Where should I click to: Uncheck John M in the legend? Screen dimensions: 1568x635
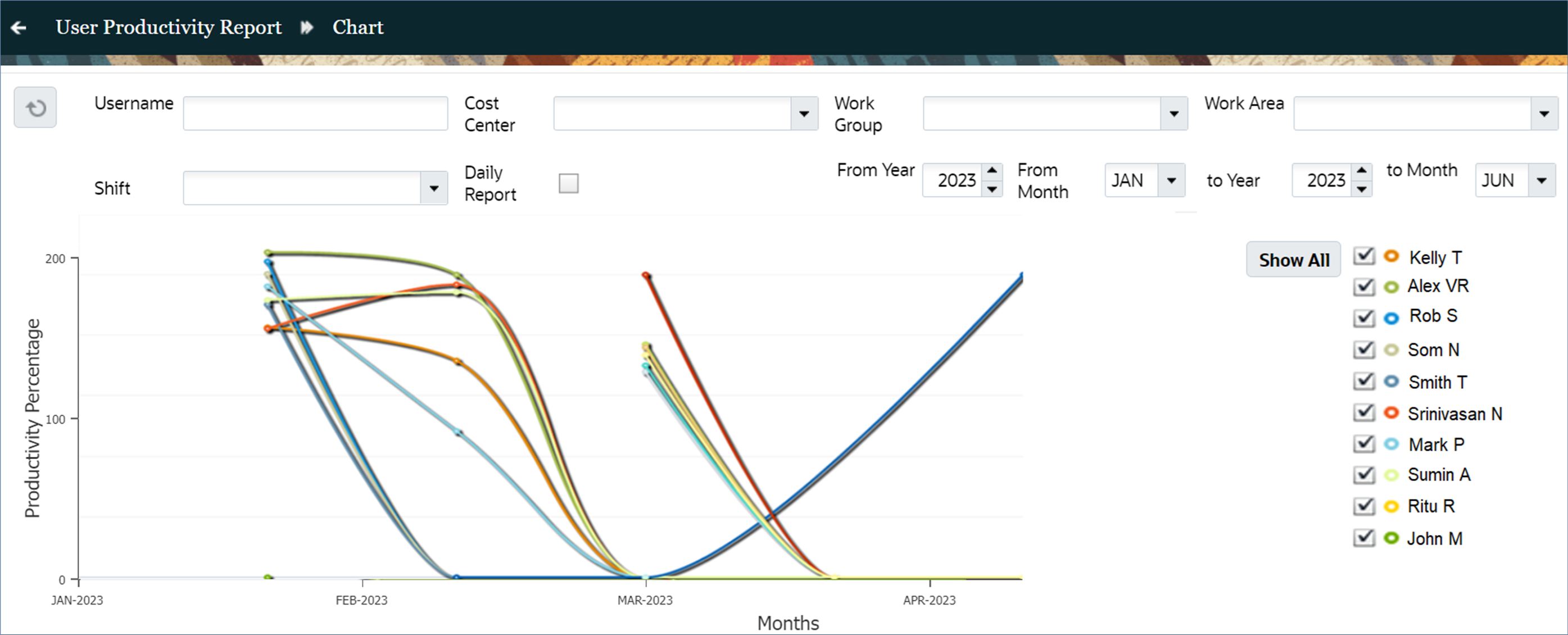(1364, 538)
